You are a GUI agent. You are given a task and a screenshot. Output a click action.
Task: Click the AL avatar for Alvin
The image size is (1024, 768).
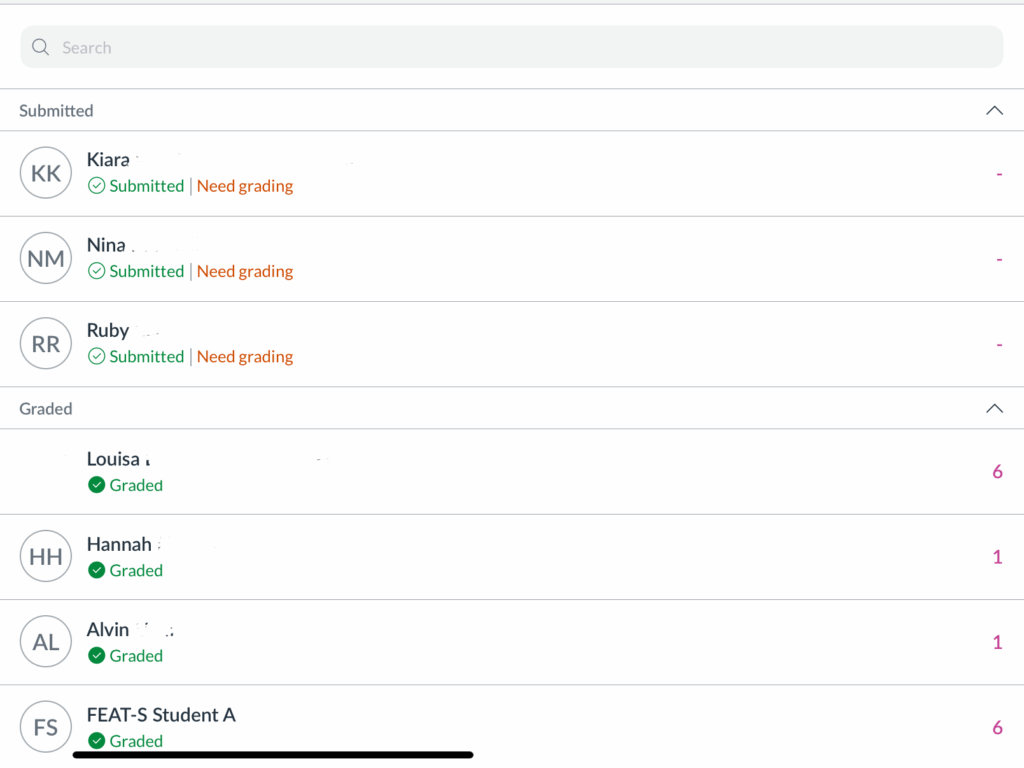tap(46, 642)
